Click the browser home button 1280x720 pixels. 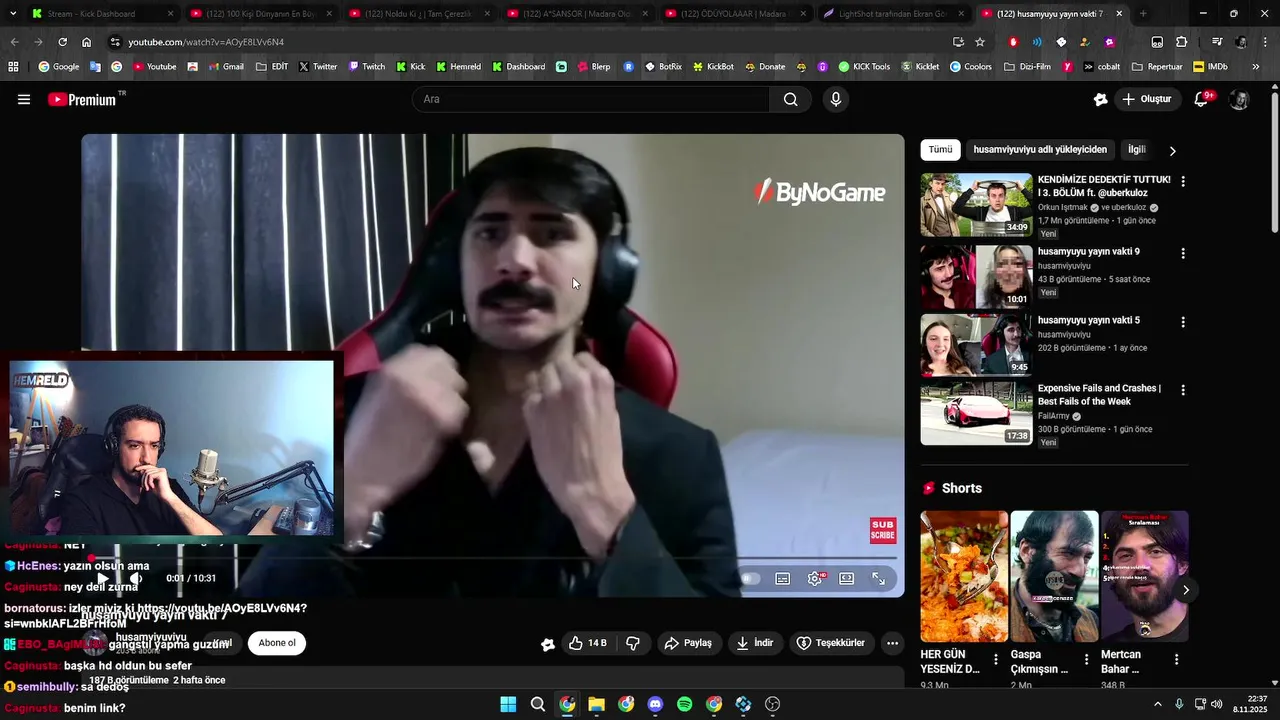click(86, 42)
